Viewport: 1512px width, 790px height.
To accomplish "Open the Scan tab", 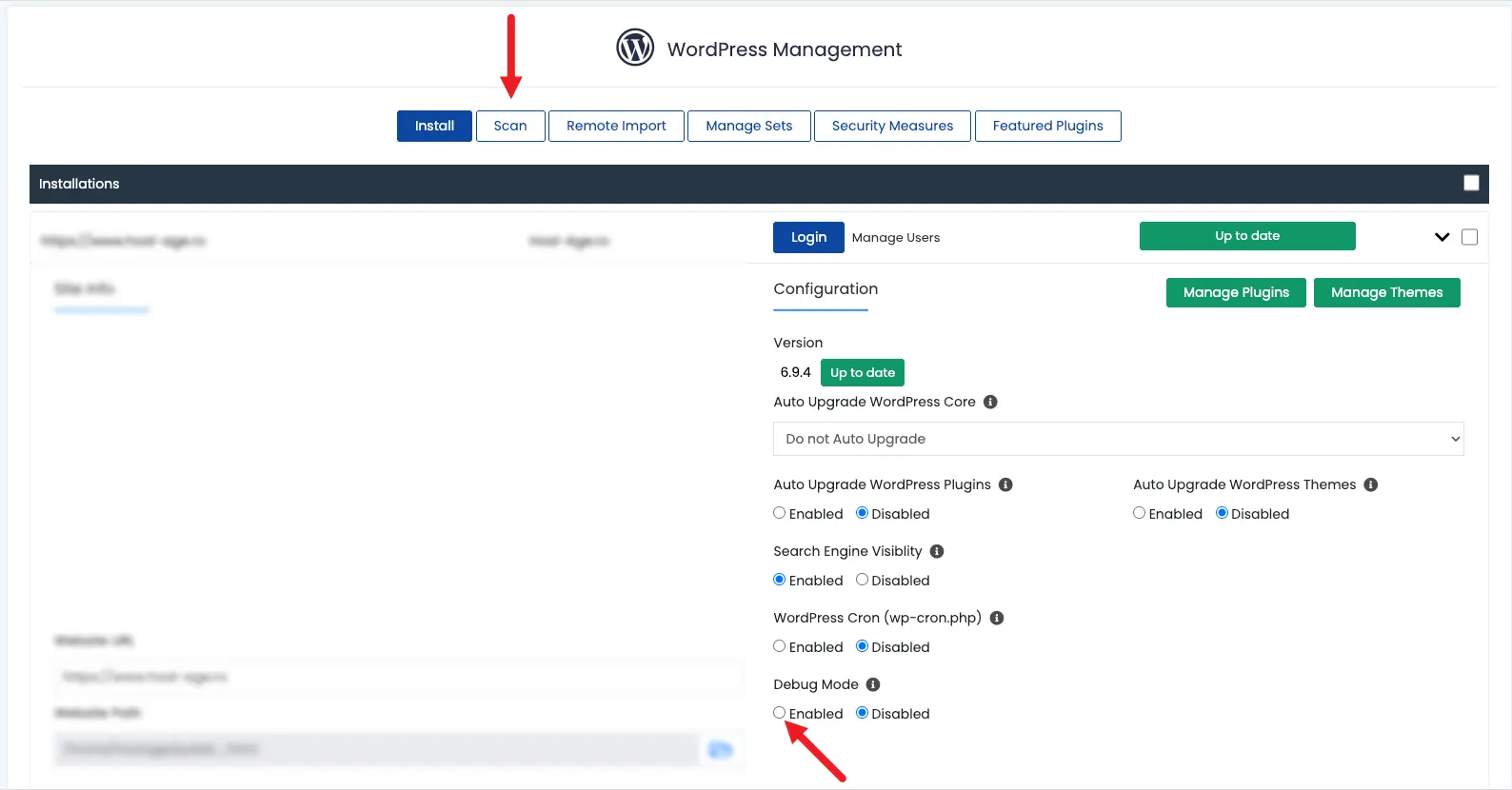I will tap(510, 126).
